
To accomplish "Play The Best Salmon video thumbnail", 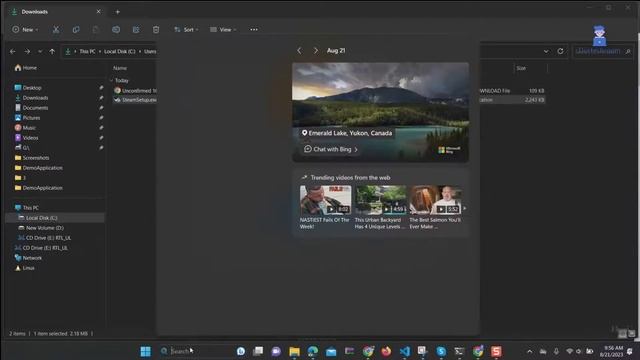I will point(435,200).
